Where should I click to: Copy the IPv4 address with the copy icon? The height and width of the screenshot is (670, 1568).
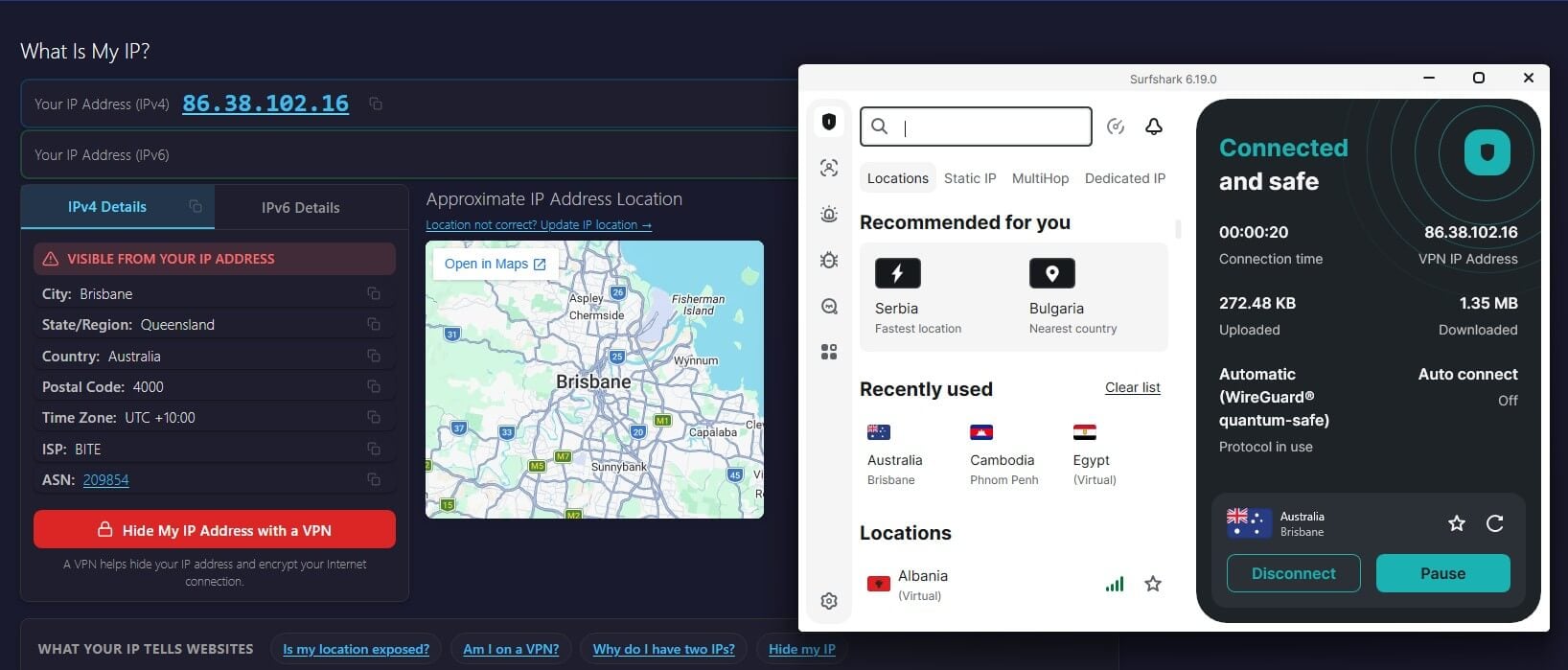pos(376,104)
